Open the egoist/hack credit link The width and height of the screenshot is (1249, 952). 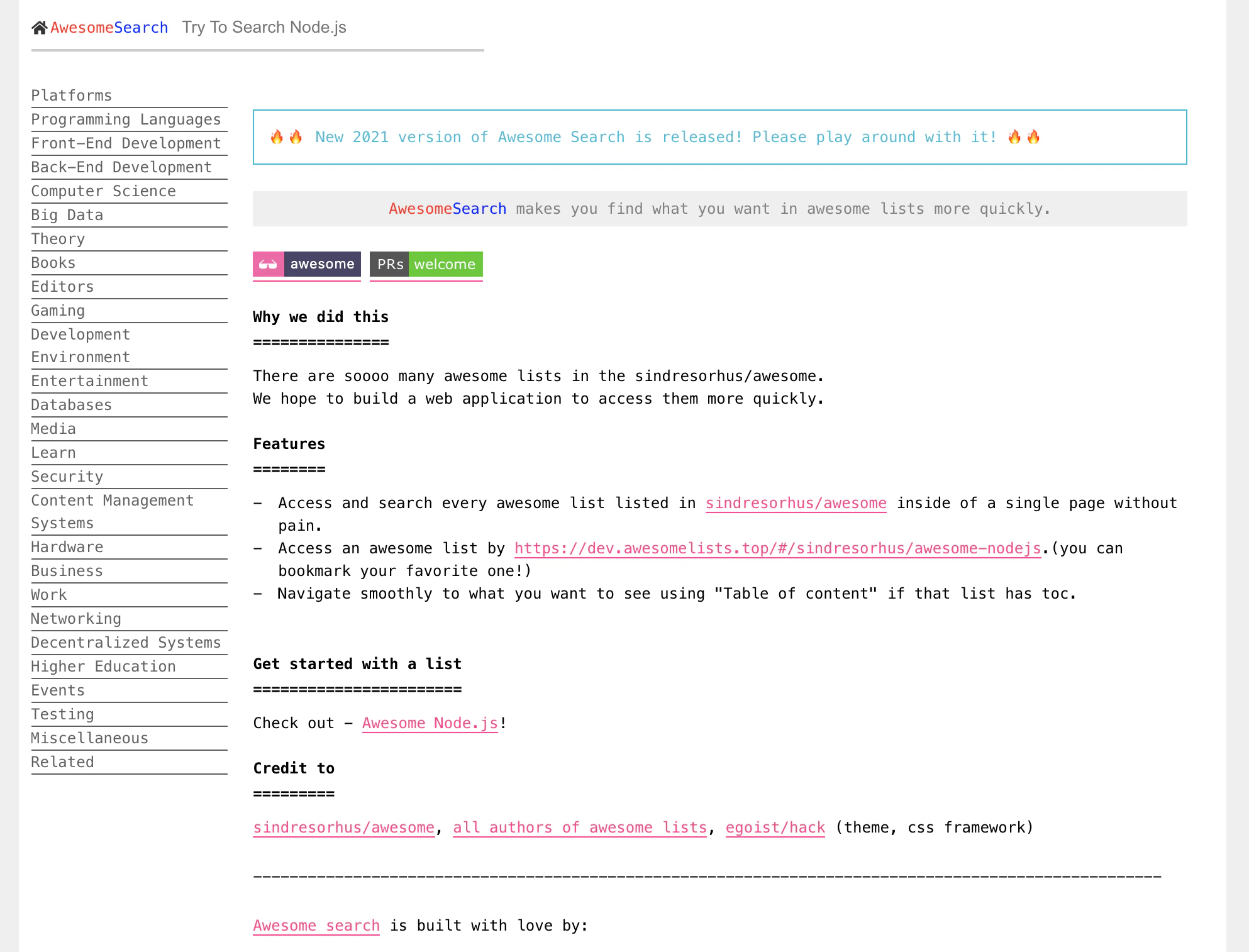coord(775,827)
